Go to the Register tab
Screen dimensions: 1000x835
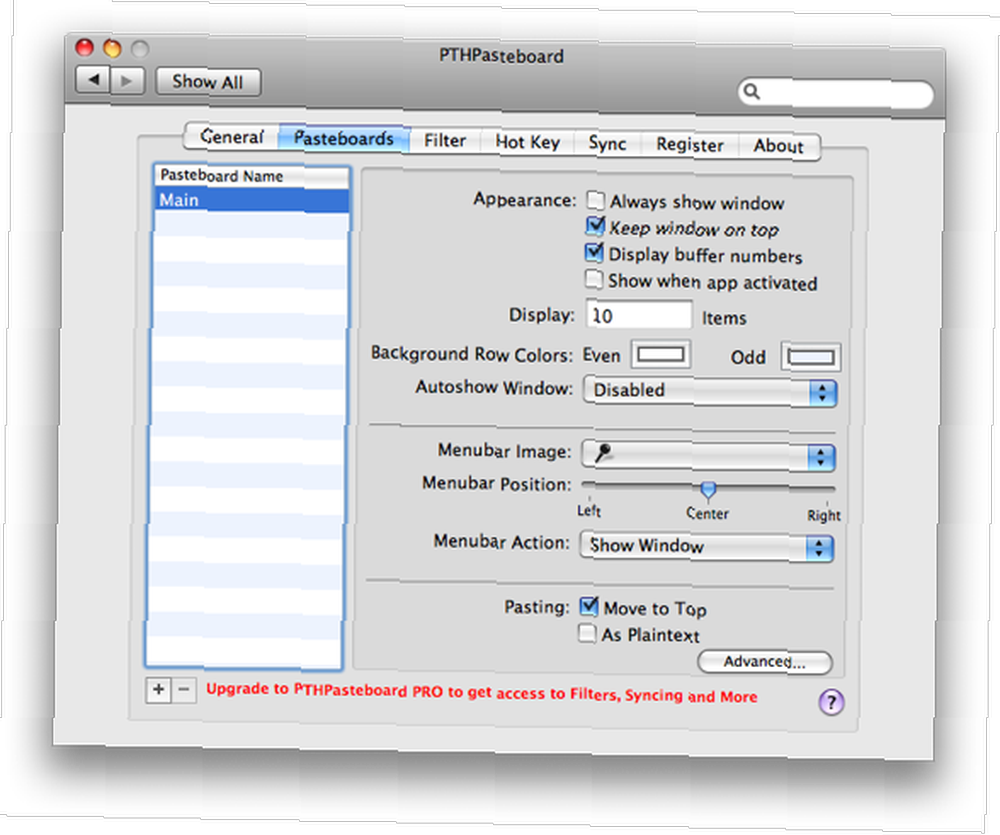[x=690, y=145]
